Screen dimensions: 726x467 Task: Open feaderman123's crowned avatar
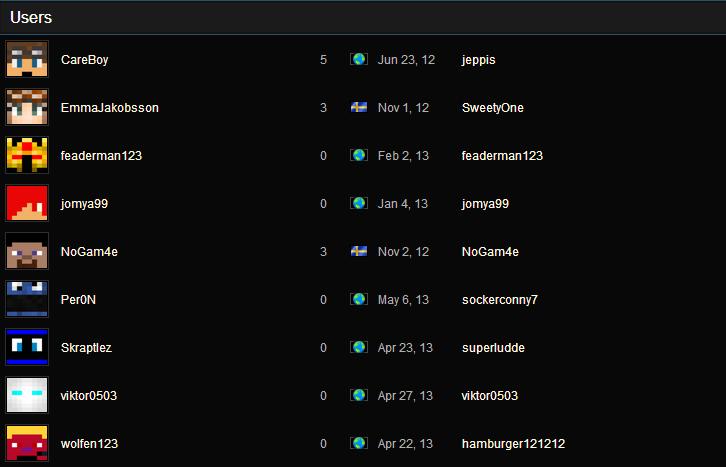coord(27,156)
